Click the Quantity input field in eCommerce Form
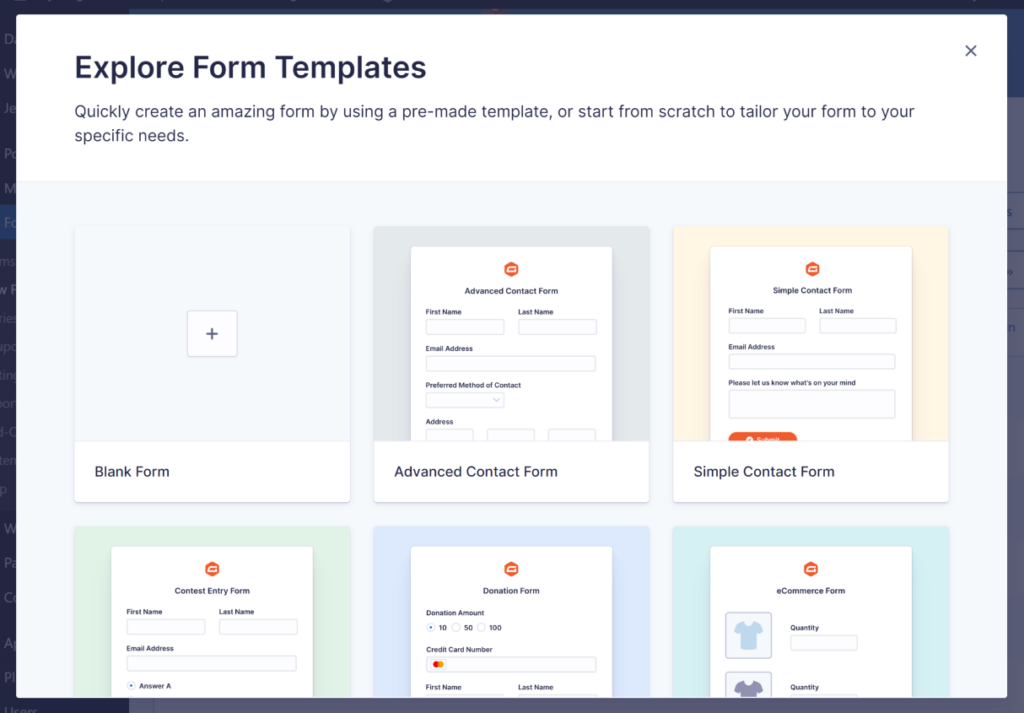The image size is (1024, 713). click(823, 642)
